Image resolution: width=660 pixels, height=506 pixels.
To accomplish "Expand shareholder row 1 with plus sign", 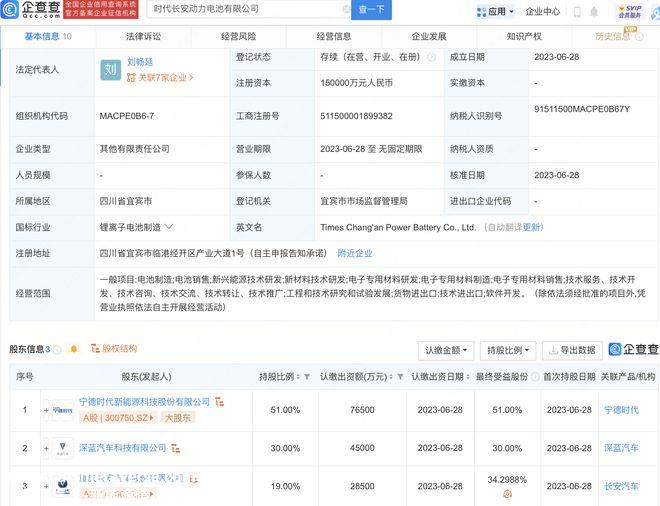I will coord(46,410).
